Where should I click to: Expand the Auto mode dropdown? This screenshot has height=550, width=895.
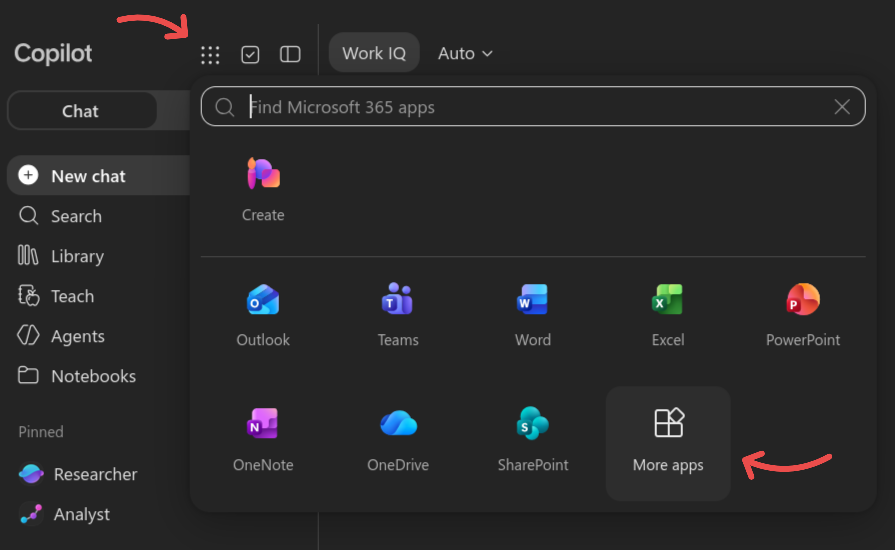pyautogui.click(x=465, y=53)
